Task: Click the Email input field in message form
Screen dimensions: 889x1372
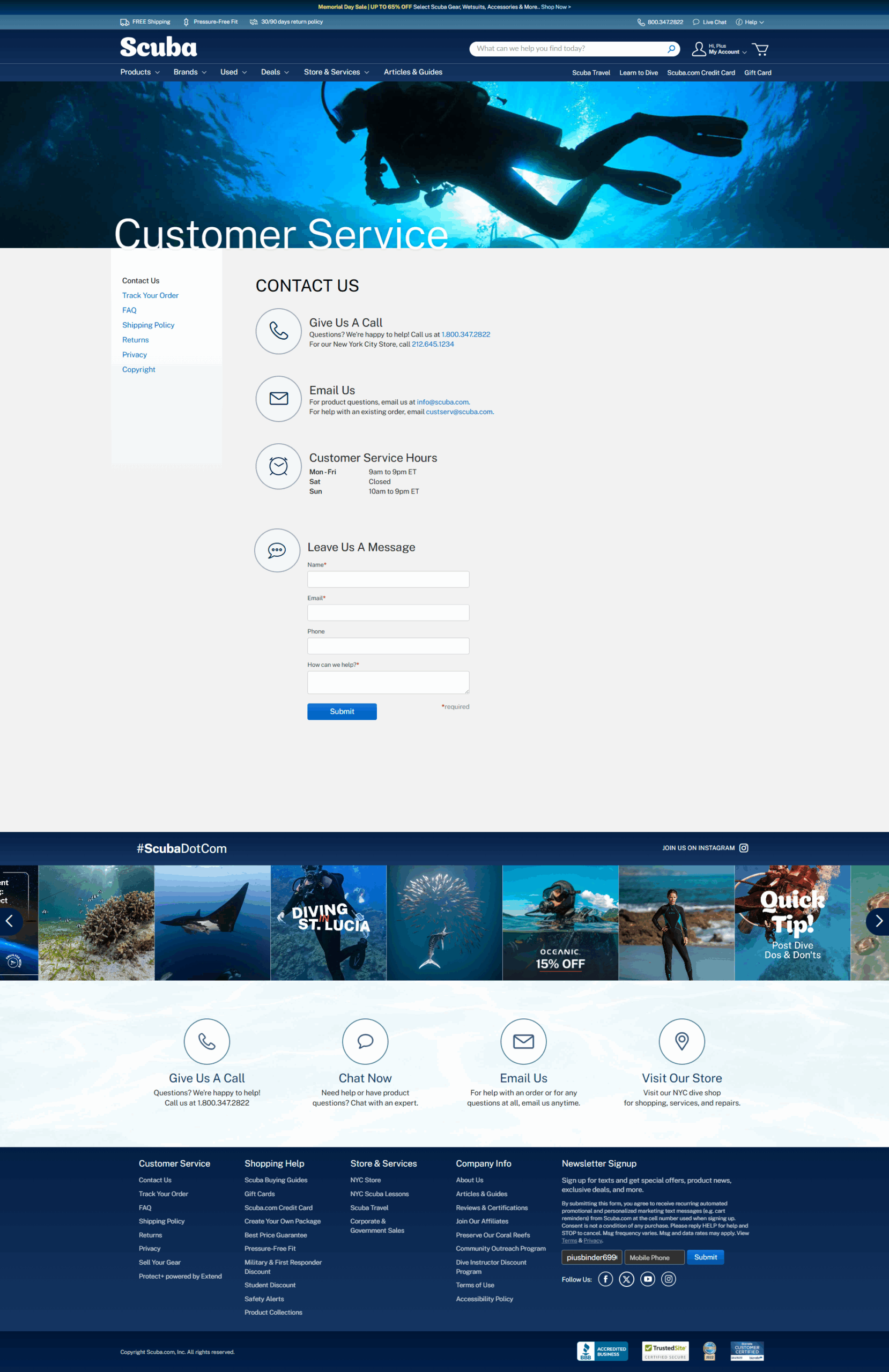Action: (388, 613)
